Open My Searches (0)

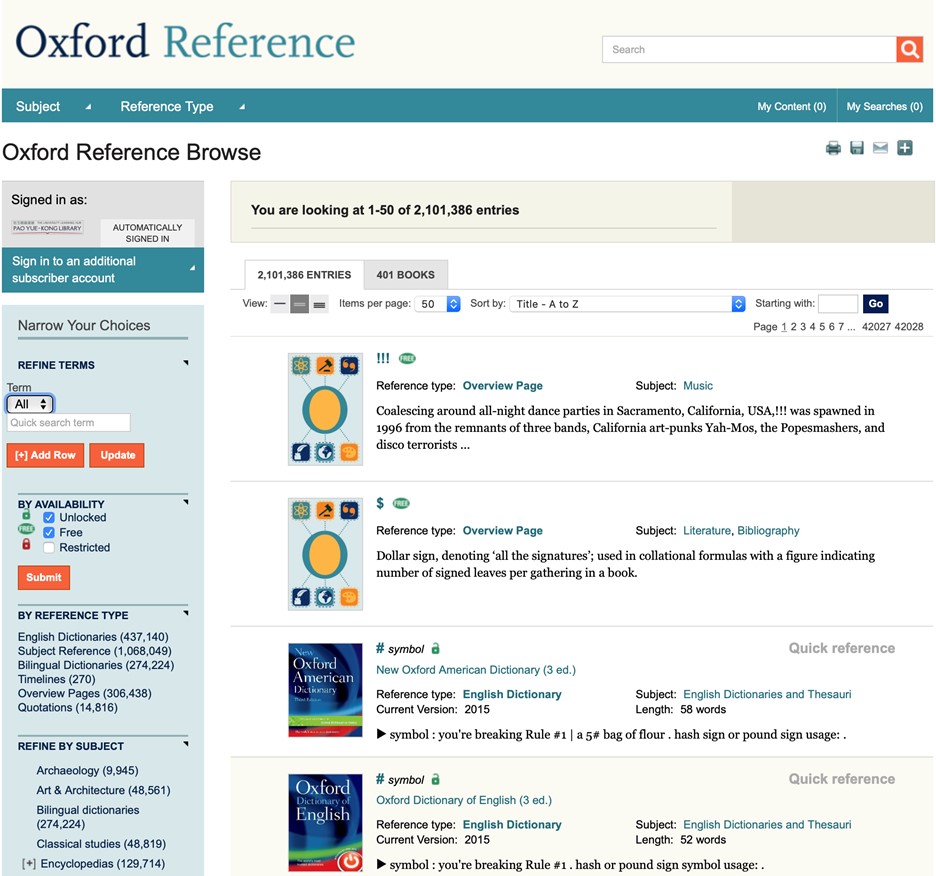click(x=885, y=106)
